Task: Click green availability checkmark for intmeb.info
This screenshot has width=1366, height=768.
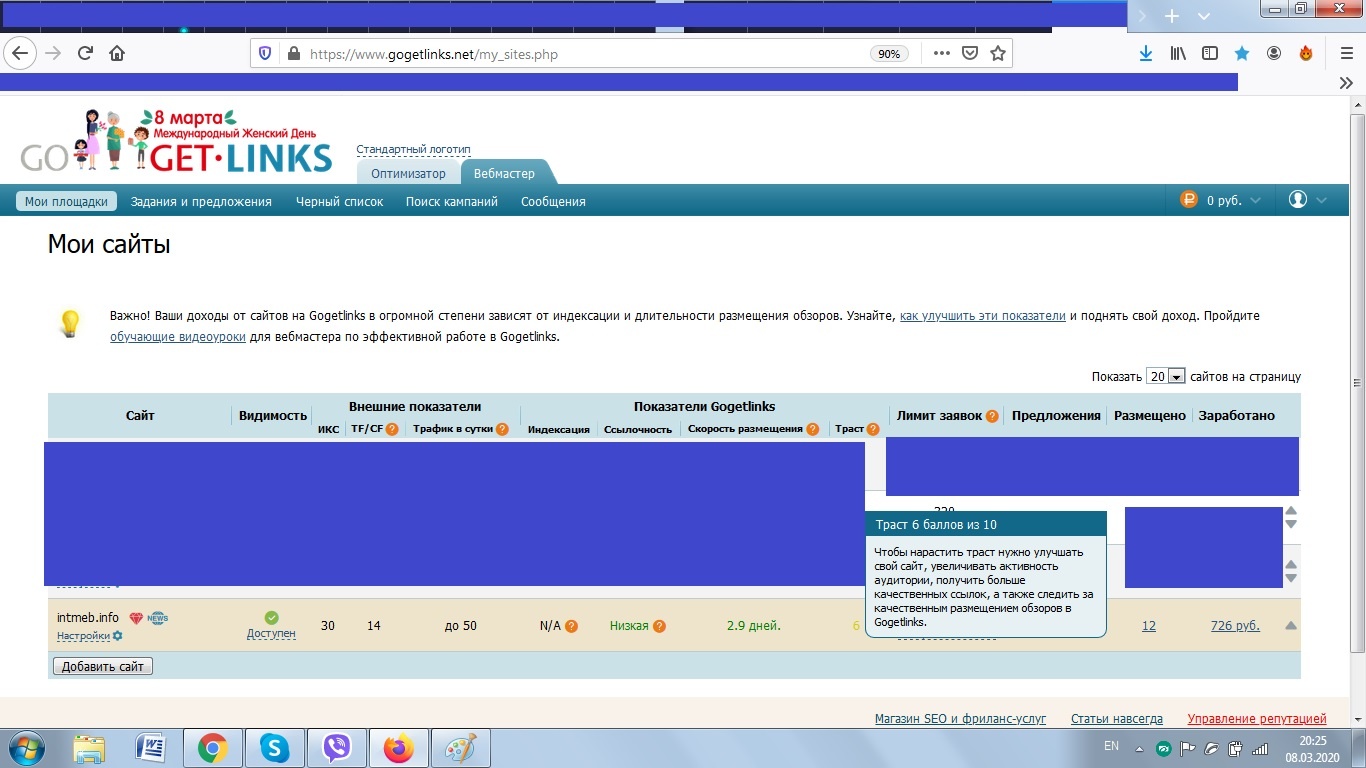Action: click(x=271, y=618)
